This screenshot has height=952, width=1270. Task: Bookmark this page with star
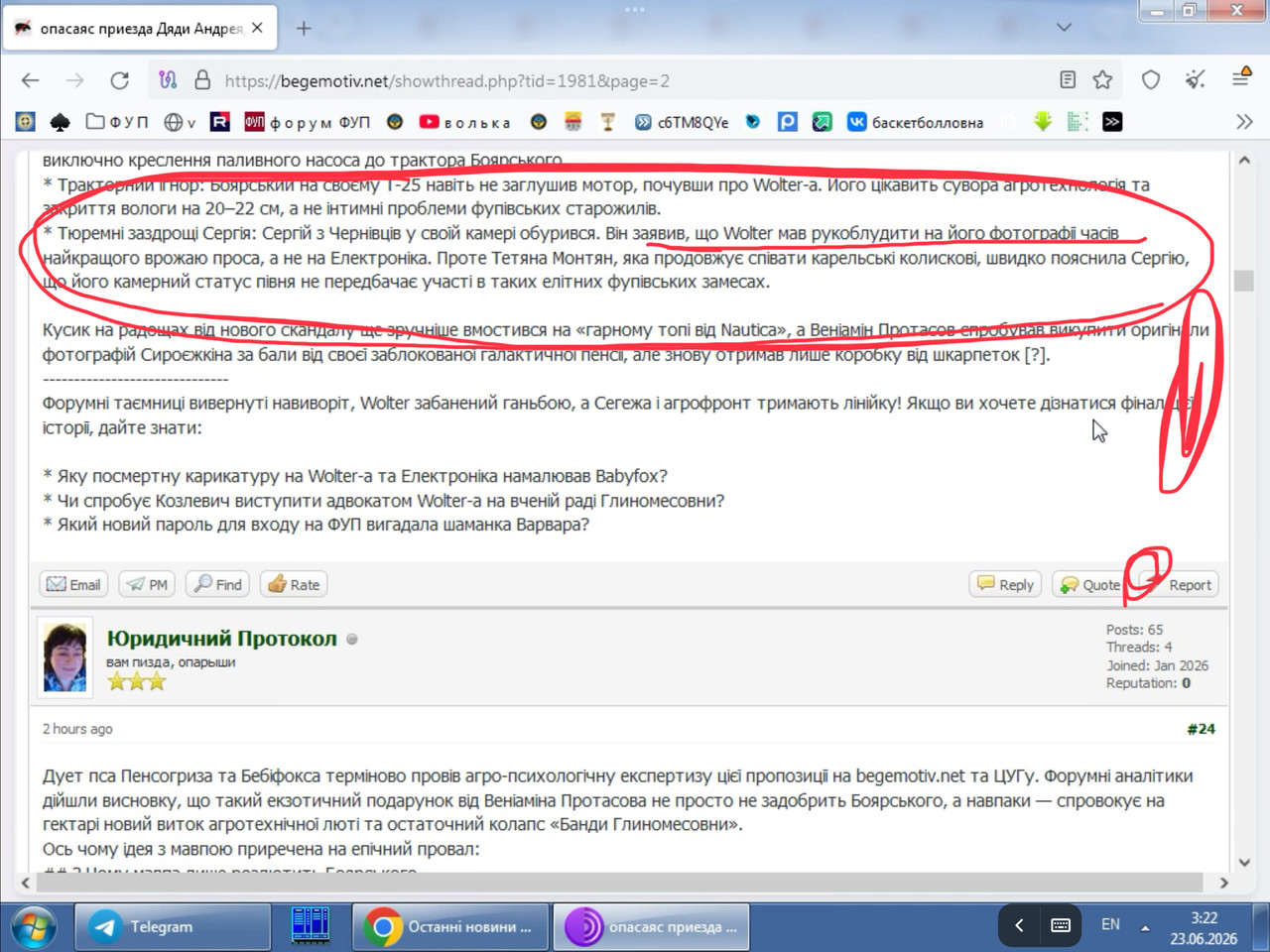click(1102, 80)
